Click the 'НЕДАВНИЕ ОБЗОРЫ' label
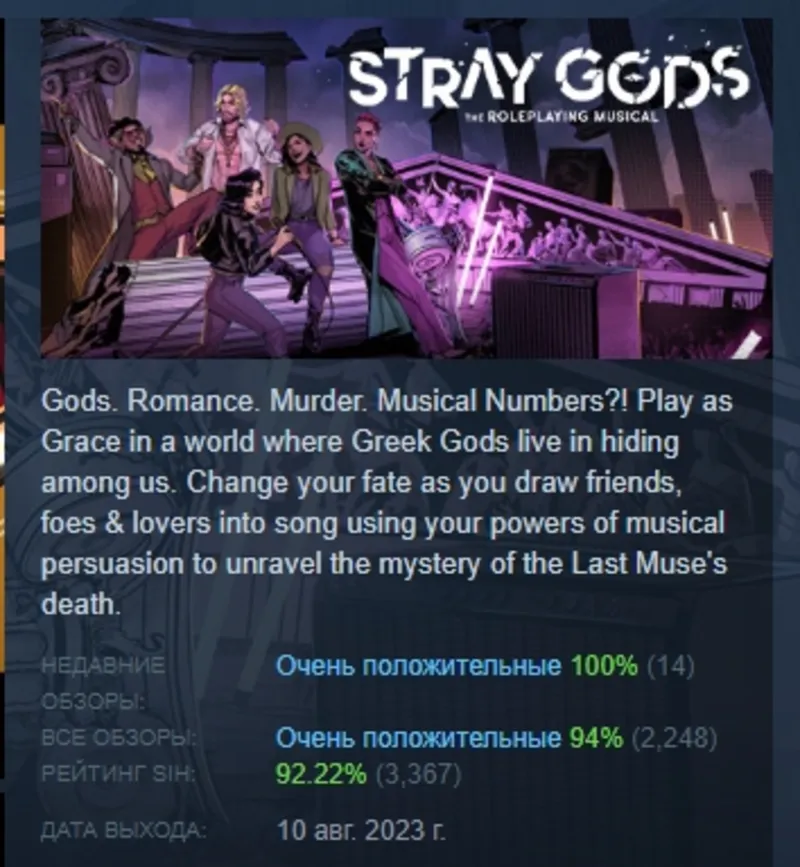The height and width of the screenshot is (867, 800). (103, 683)
